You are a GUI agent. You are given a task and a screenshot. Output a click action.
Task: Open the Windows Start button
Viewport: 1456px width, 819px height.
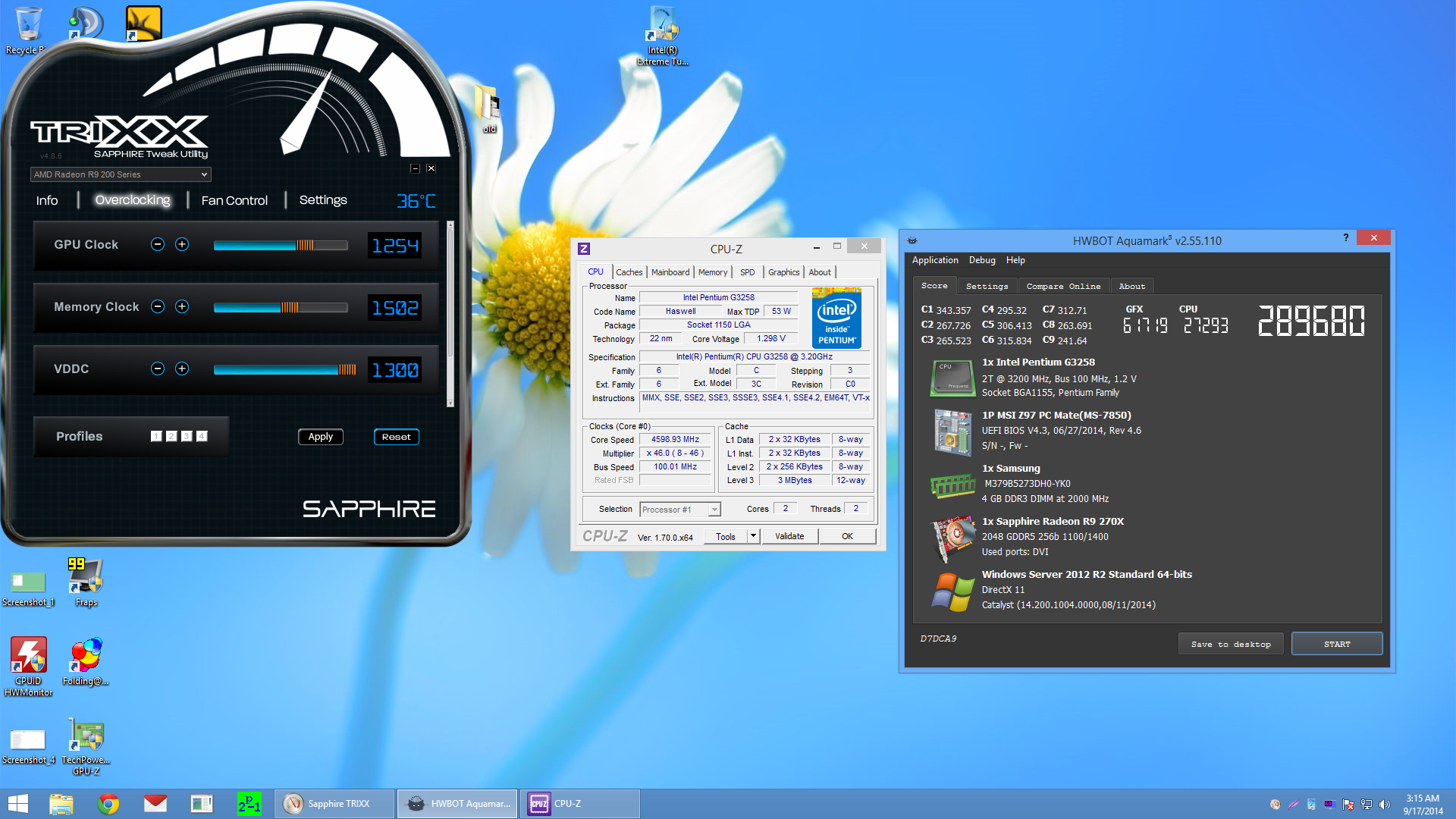tap(18, 804)
